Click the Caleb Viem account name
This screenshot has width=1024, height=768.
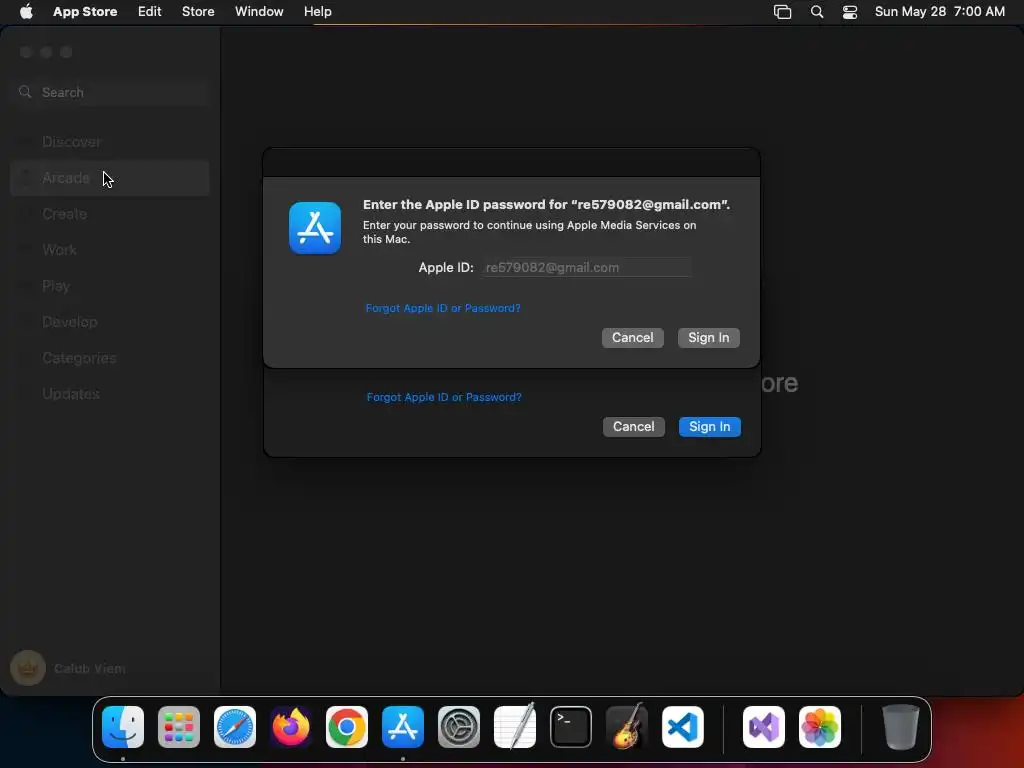pos(89,668)
